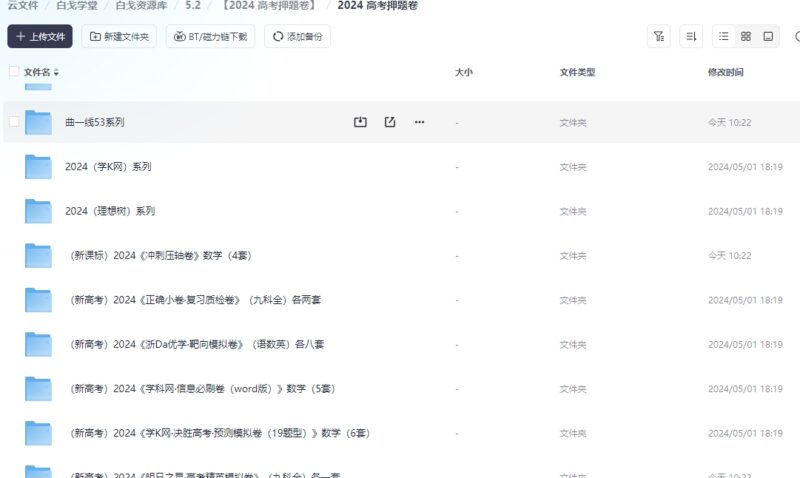This screenshot has height=478, width=800.
Task: Tick the checkbox for 曲一线53系列
Action: (14, 121)
